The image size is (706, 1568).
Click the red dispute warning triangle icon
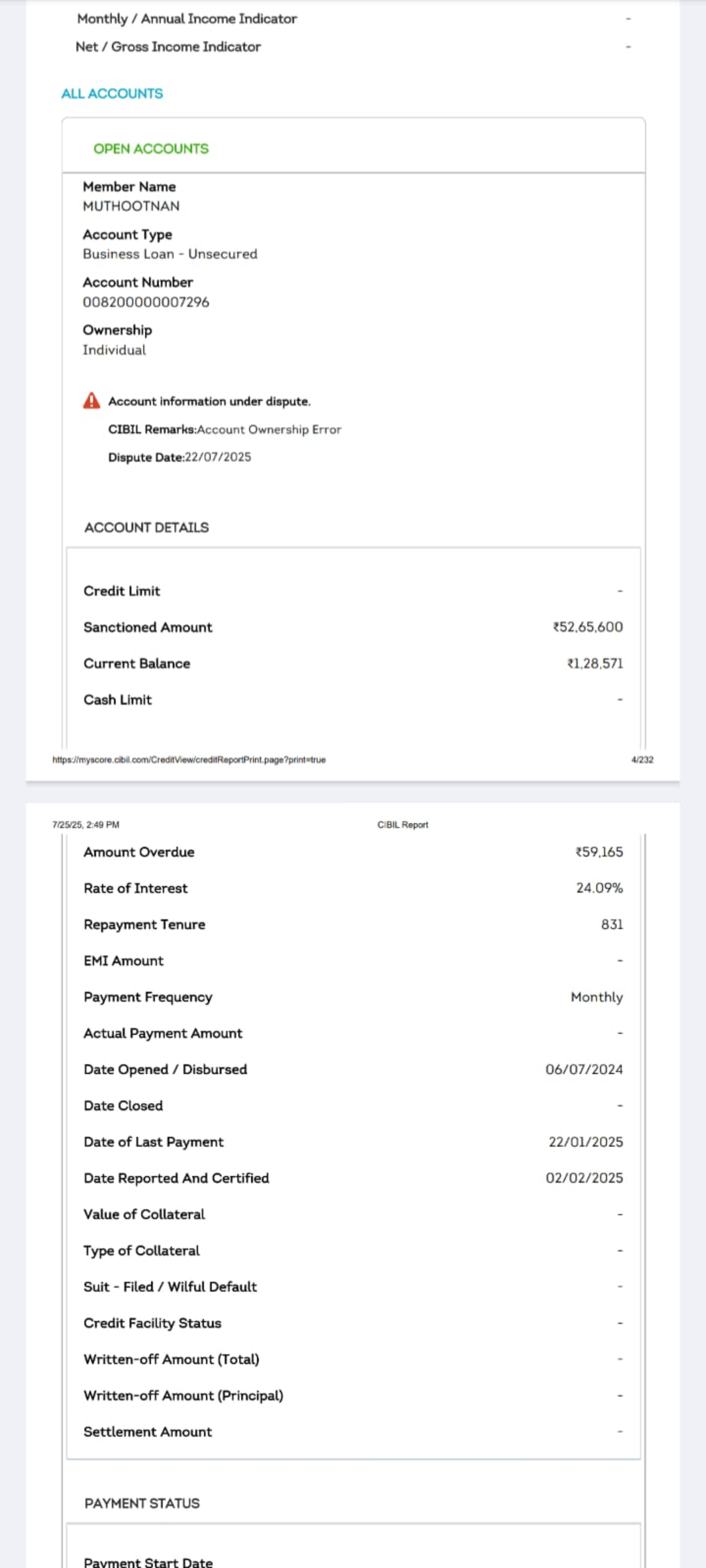tap(92, 400)
